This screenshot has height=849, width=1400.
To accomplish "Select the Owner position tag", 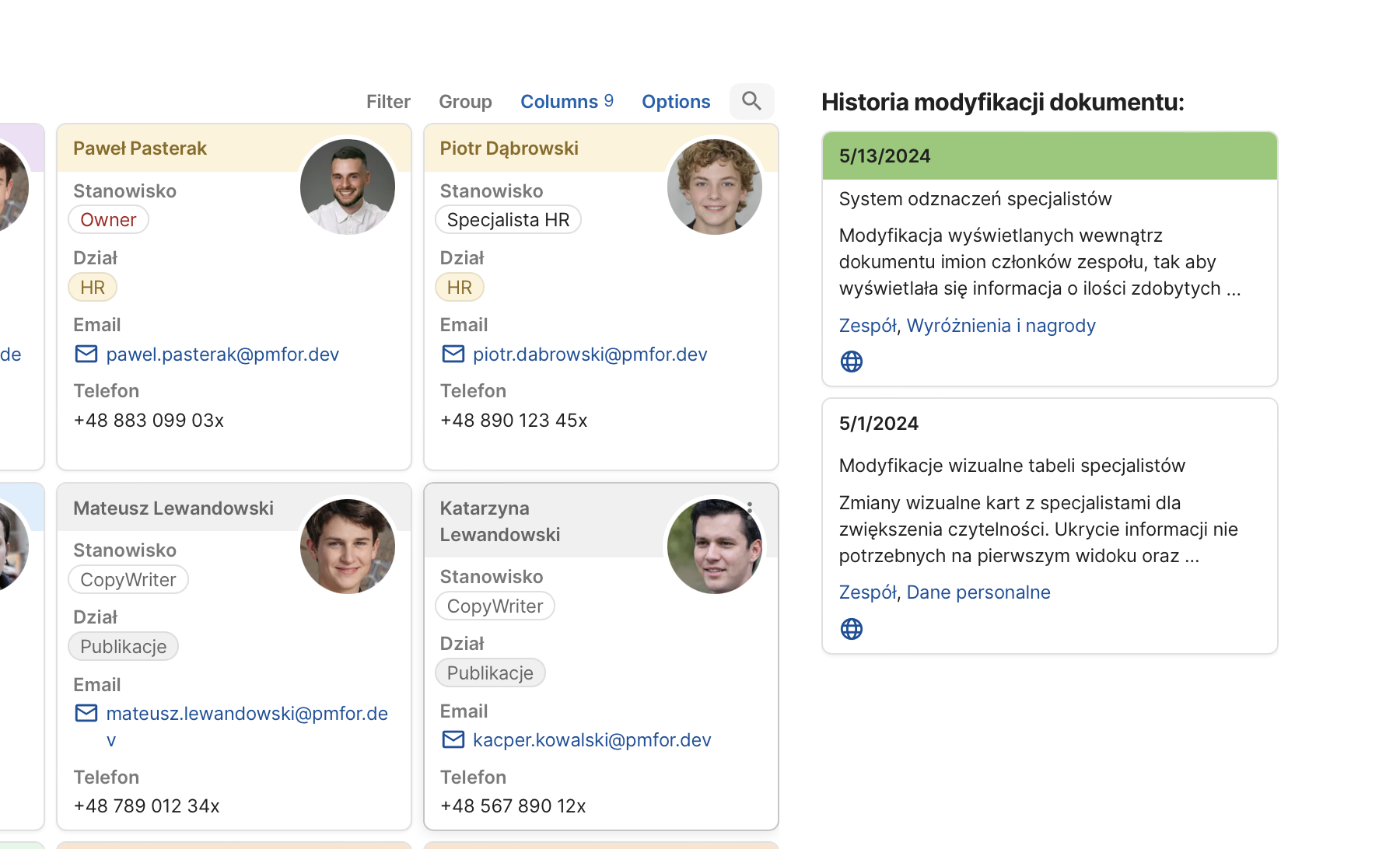I will click(x=108, y=220).
